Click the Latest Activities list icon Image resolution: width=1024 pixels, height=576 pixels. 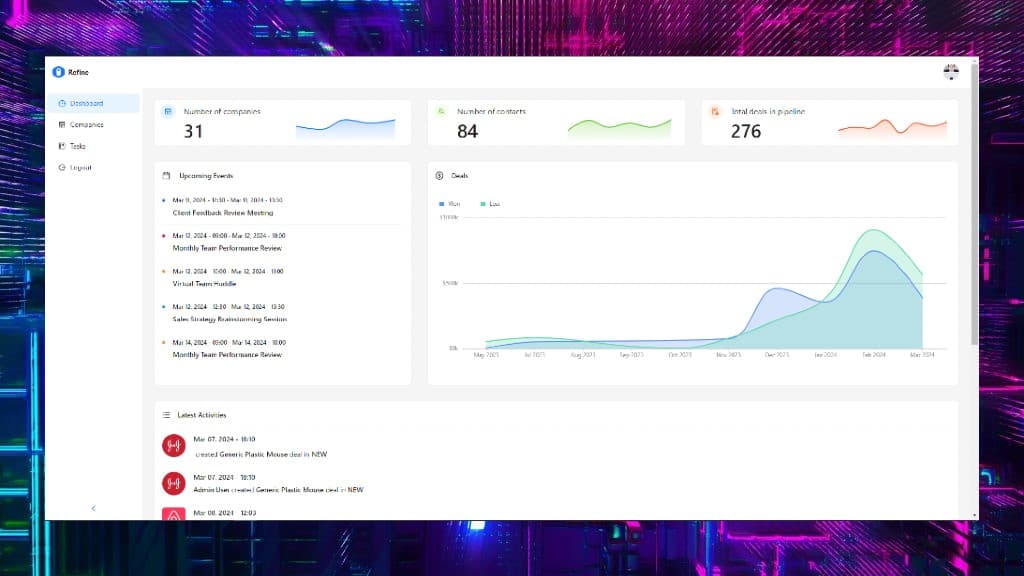tap(166, 415)
